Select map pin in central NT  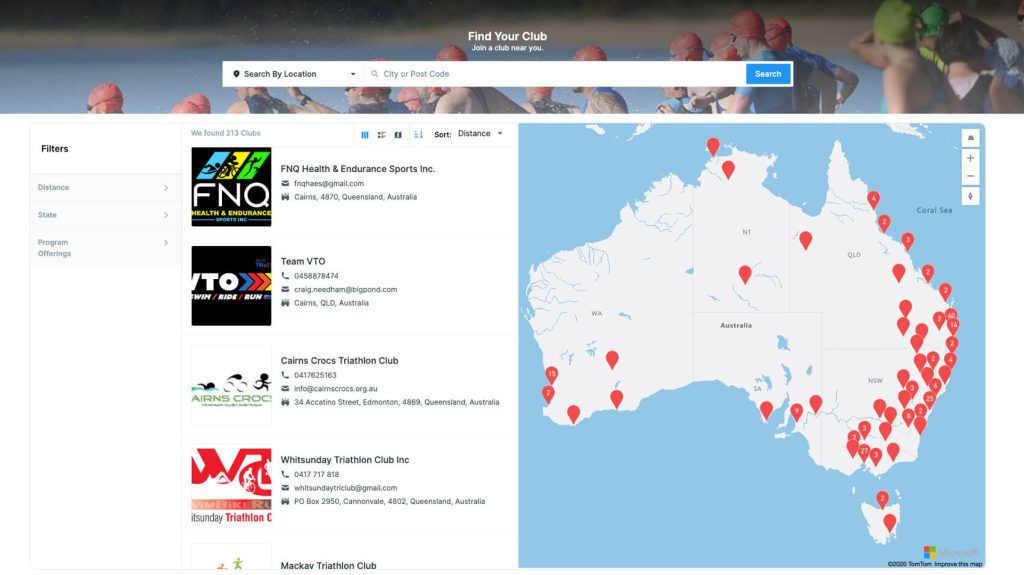pyautogui.click(x=745, y=274)
